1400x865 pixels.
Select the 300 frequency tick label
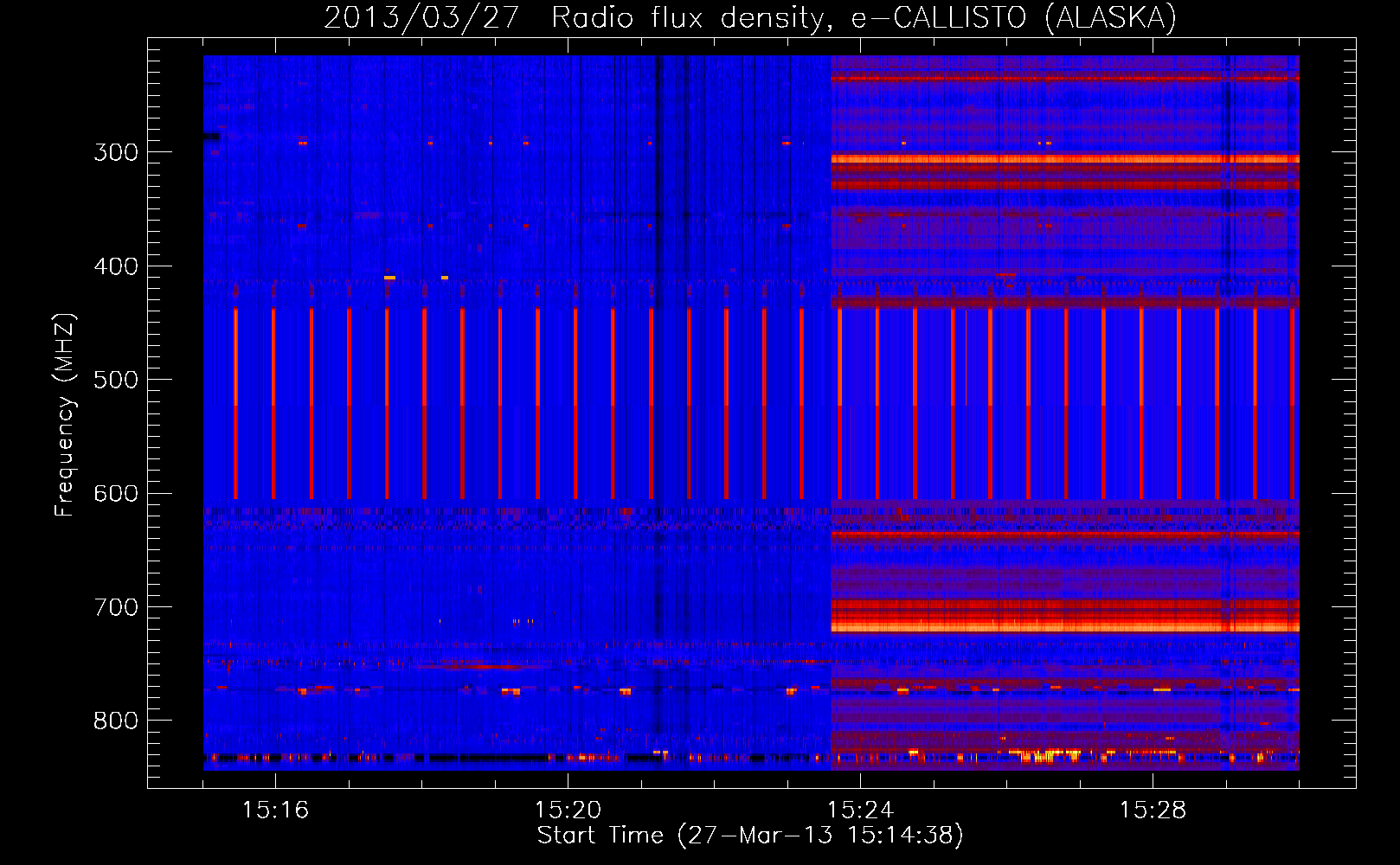116,152
